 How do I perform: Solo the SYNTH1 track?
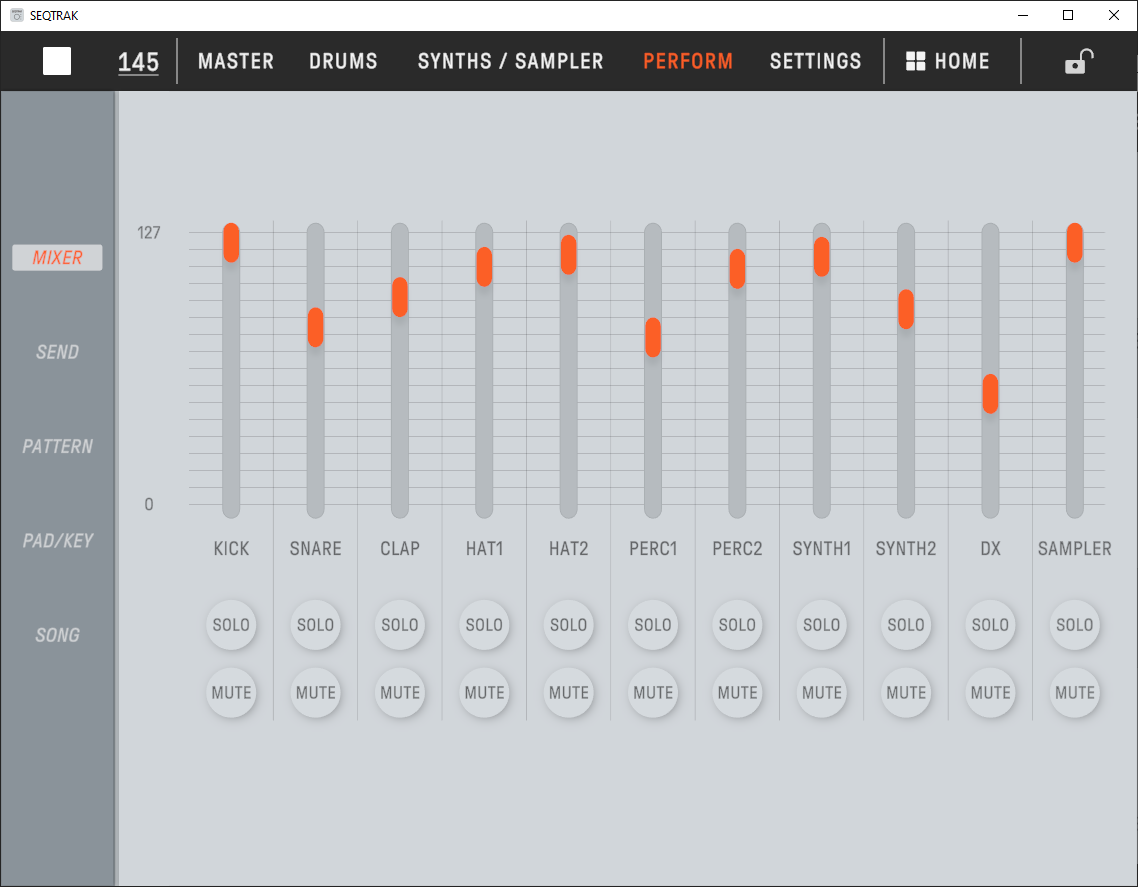822,625
